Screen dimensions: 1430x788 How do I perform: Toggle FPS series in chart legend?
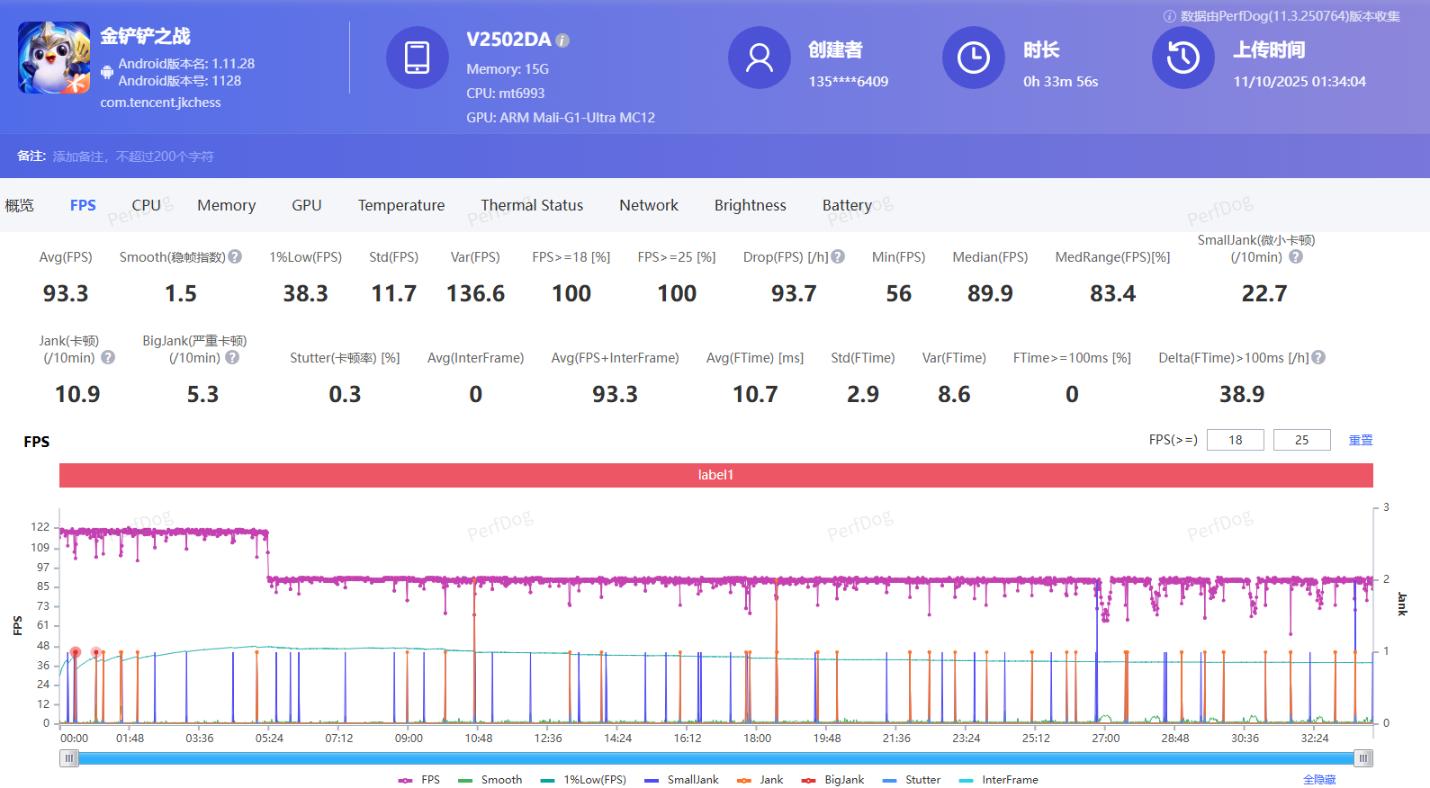(x=419, y=780)
